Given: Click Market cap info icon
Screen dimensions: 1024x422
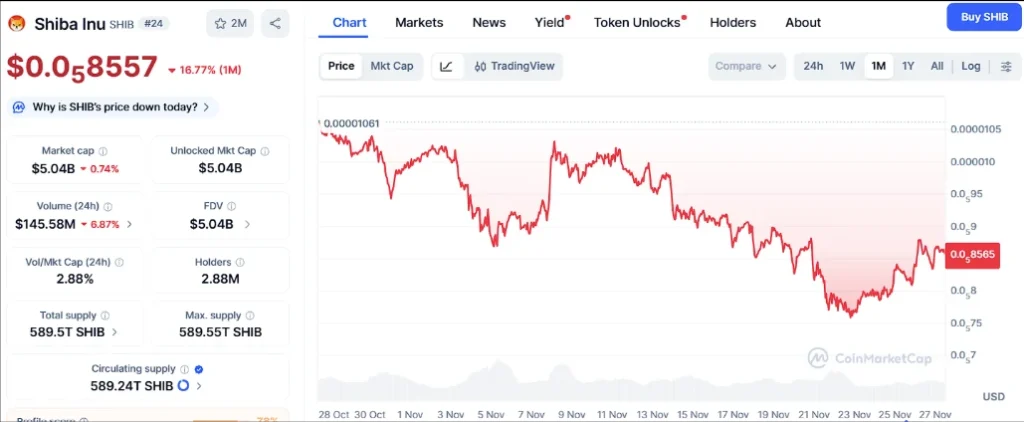Looking at the screenshot, I should click(x=103, y=151).
